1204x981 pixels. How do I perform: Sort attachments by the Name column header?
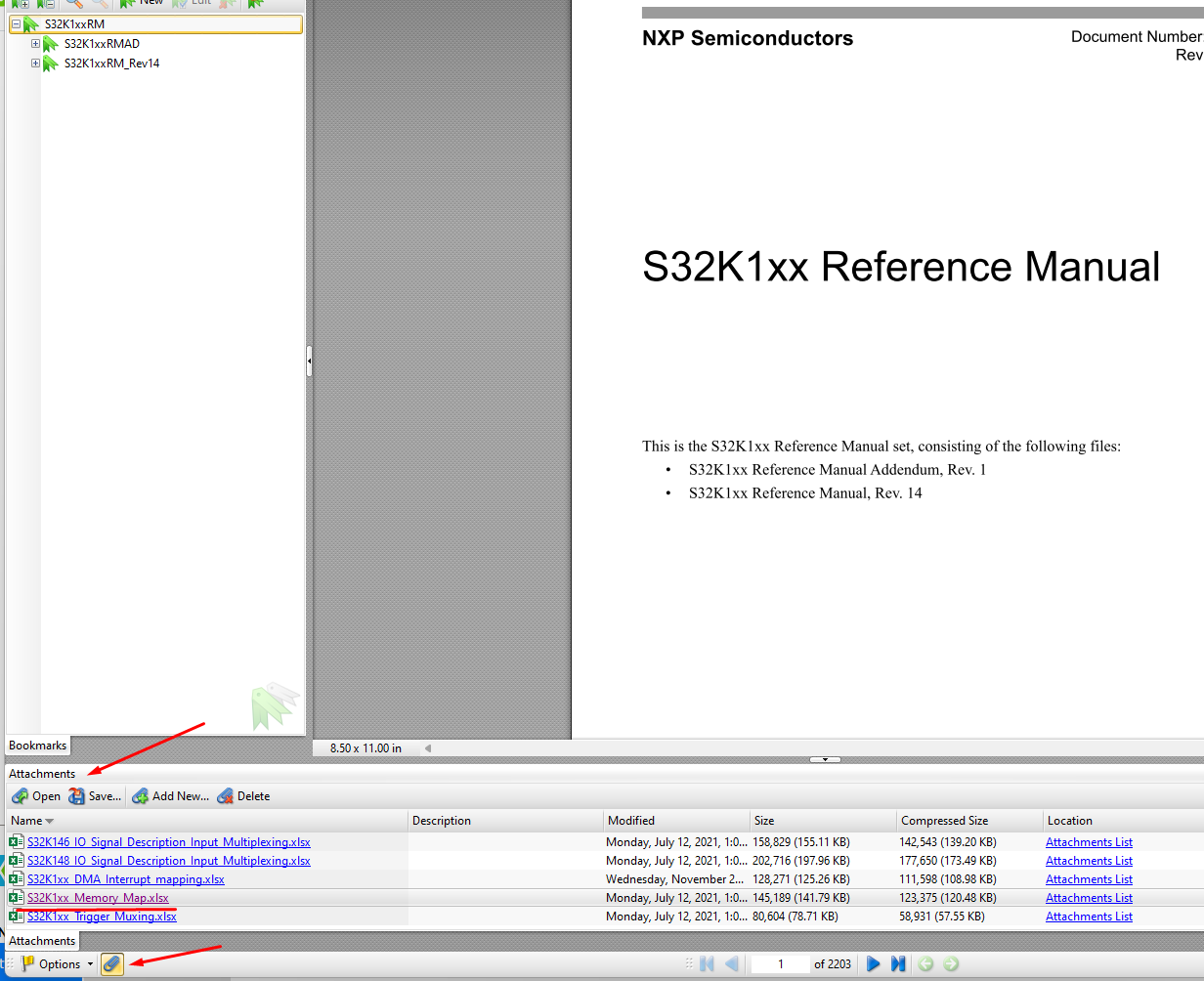[29, 820]
